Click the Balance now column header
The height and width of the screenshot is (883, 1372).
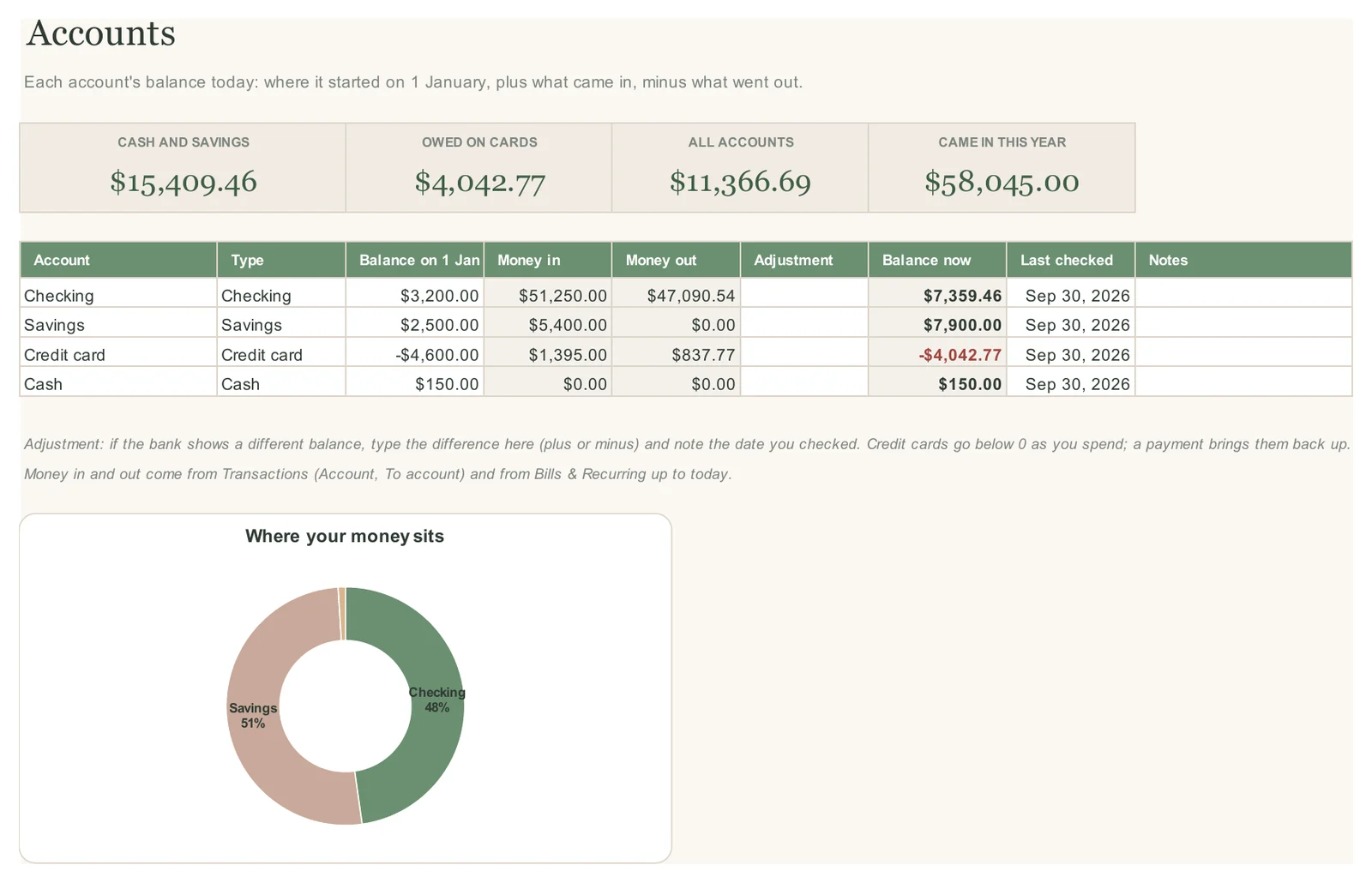pos(937,260)
